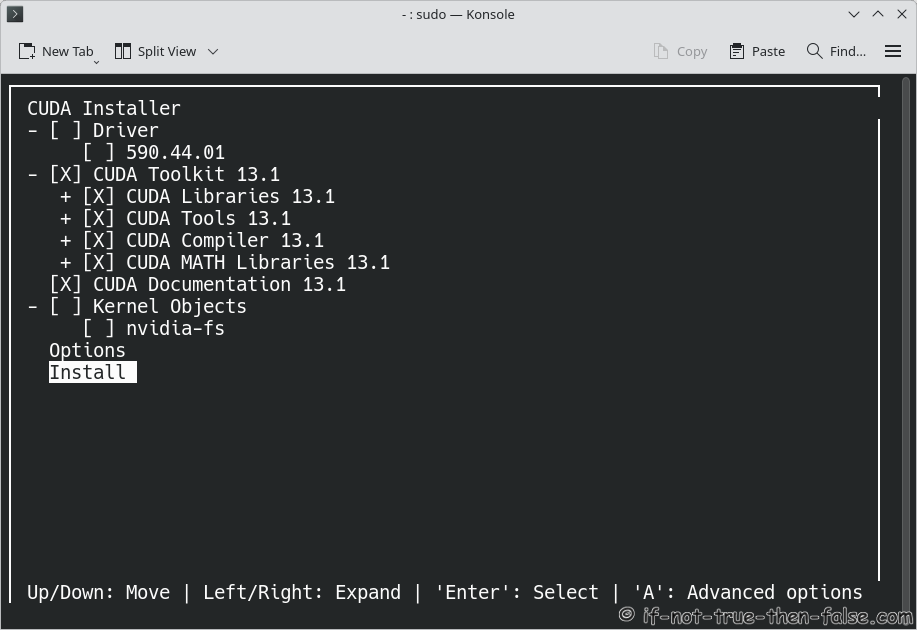The width and height of the screenshot is (917, 630).
Task: Open the hamburger menu
Action: [892, 51]
